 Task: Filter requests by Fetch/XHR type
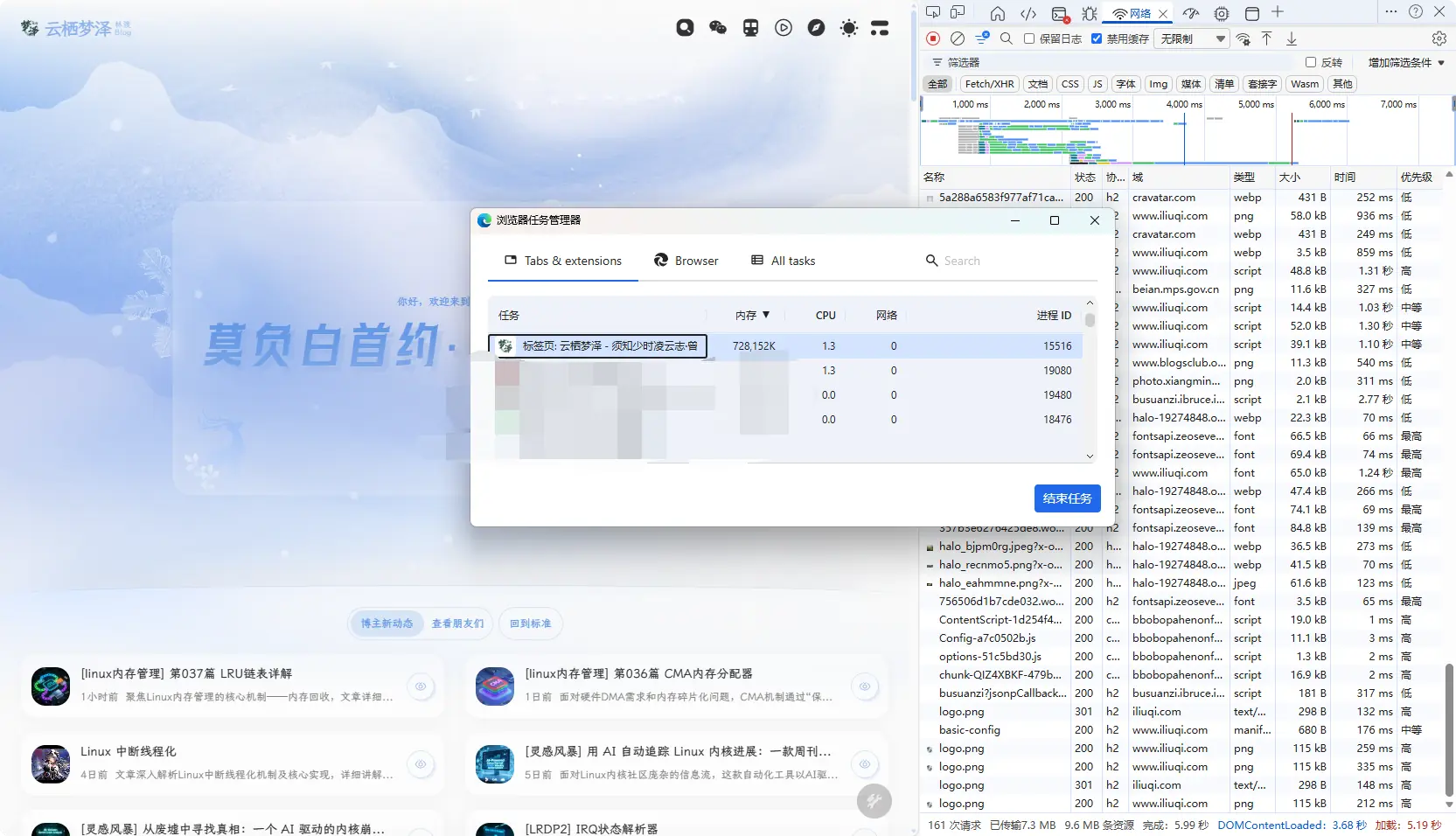(x=989, y=84)
